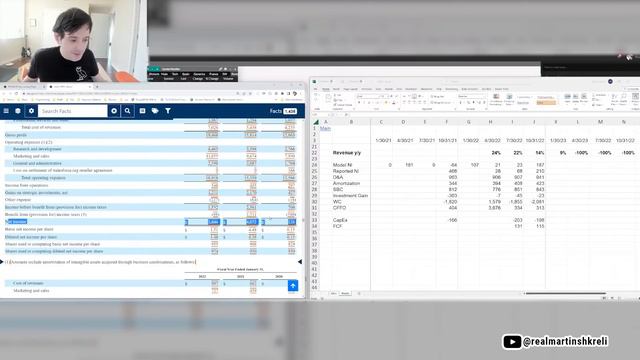Image resolution: width=640 pixels, height=360 pixels.
Task: Click Cost of revenues in amortization table
Action: coord(28,283)
